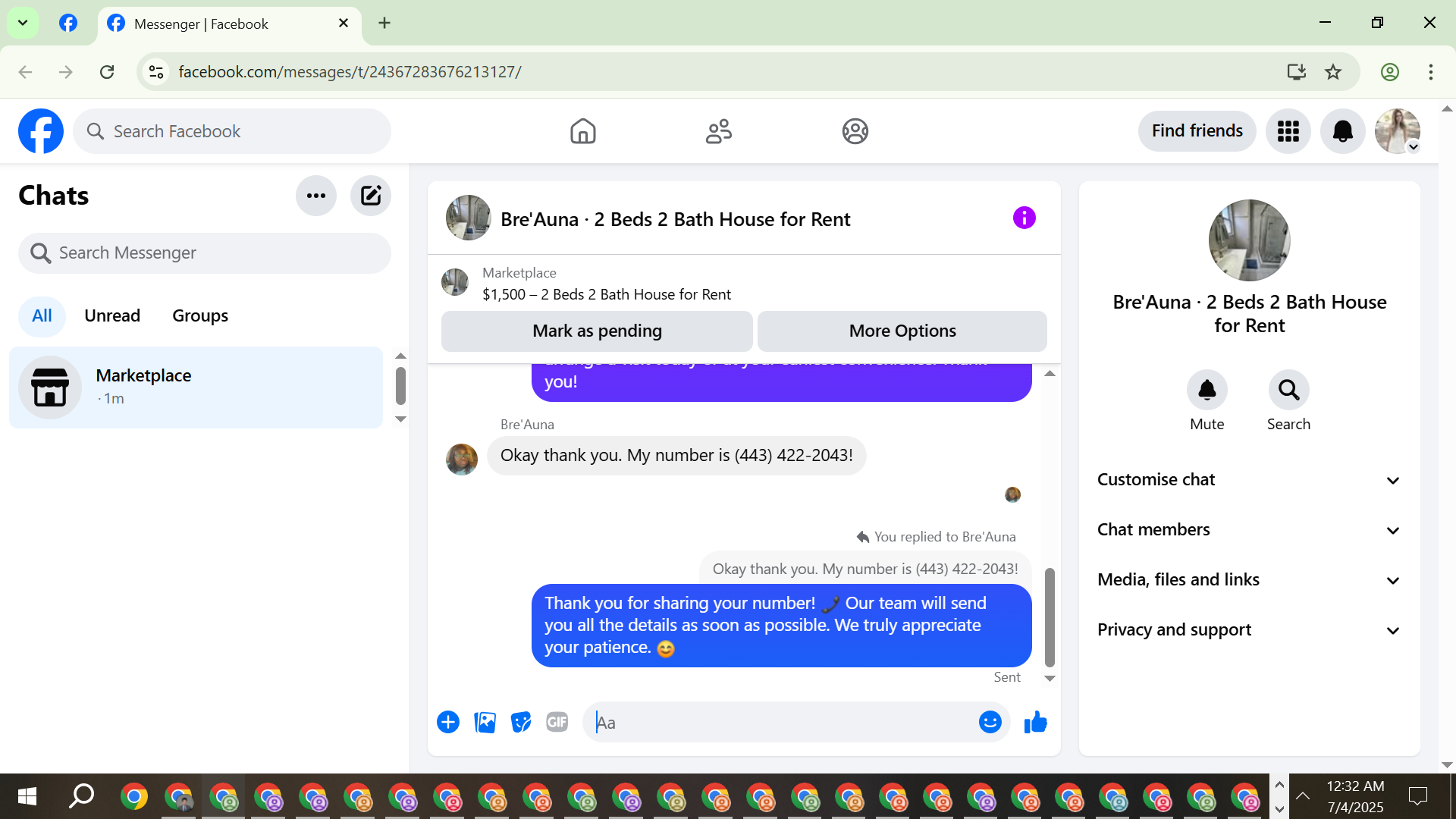Switch to the Unread chats tab
The height and width of the screenshot is (819, 1456).
(x=112, y=316)
